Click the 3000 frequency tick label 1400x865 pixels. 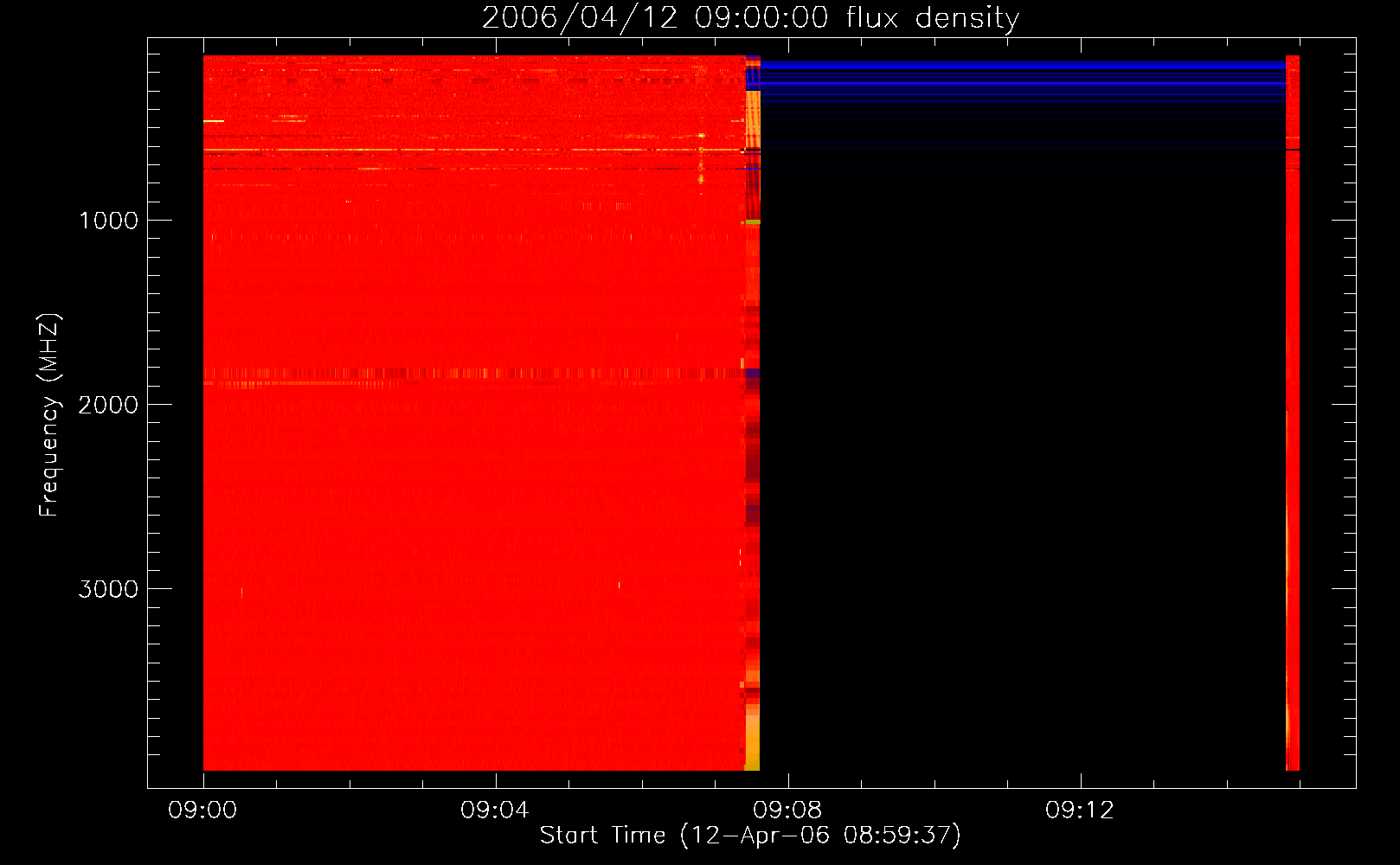108,589
